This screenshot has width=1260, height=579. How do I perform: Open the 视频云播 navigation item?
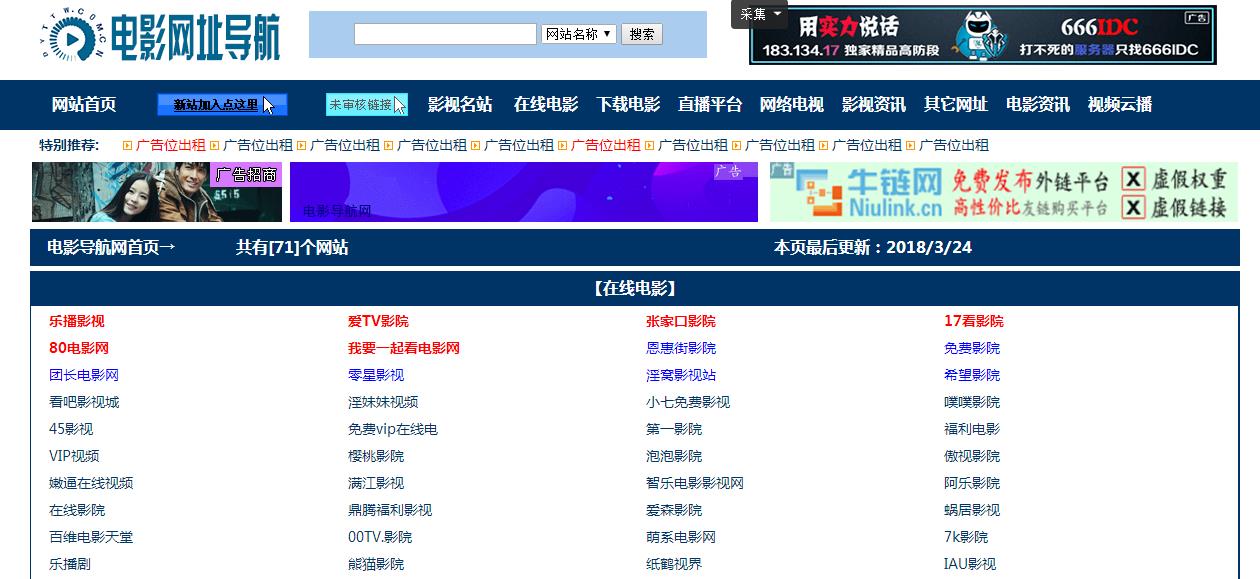coord(1120,104)
